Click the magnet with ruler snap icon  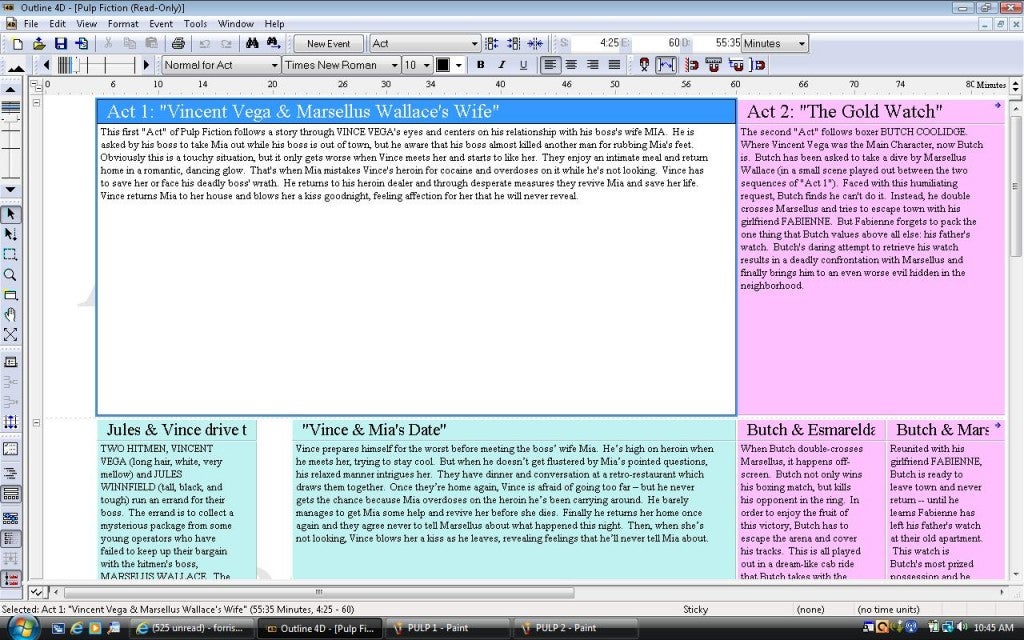714,65
